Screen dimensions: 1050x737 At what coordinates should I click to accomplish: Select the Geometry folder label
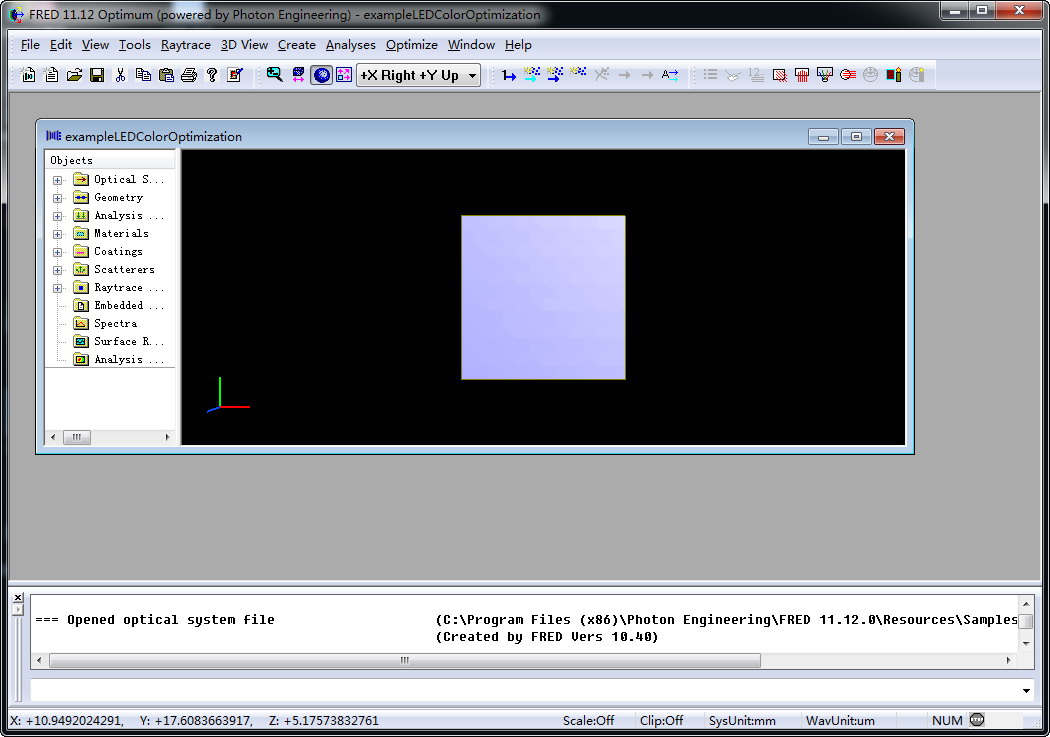point(119,197)
